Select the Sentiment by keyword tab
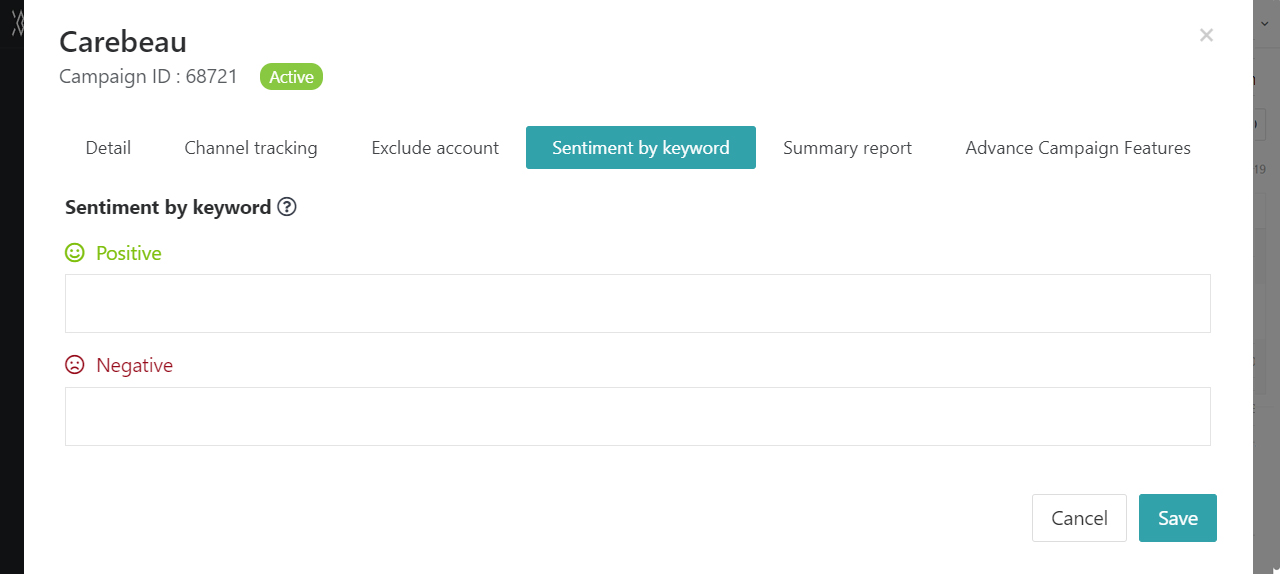The width and height of the screenshot is (1280, 574). coord(641,148)
